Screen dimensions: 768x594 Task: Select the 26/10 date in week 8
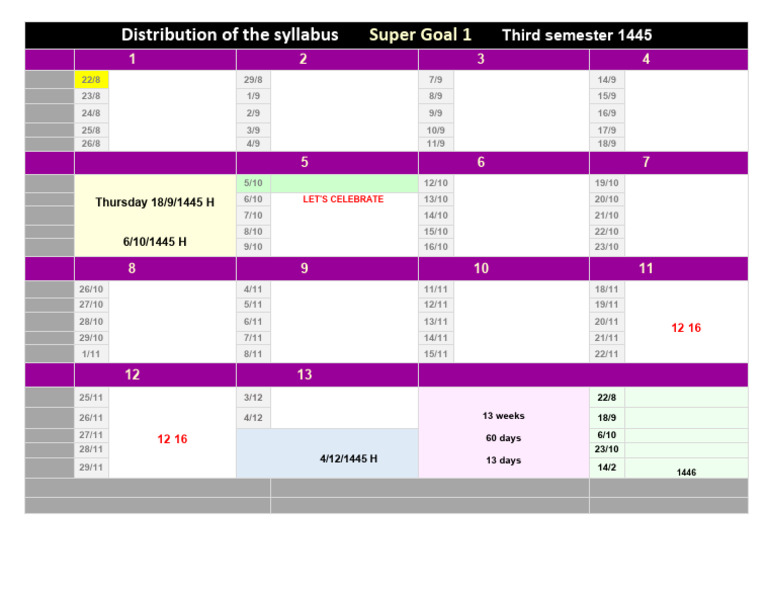pos(91,289)
